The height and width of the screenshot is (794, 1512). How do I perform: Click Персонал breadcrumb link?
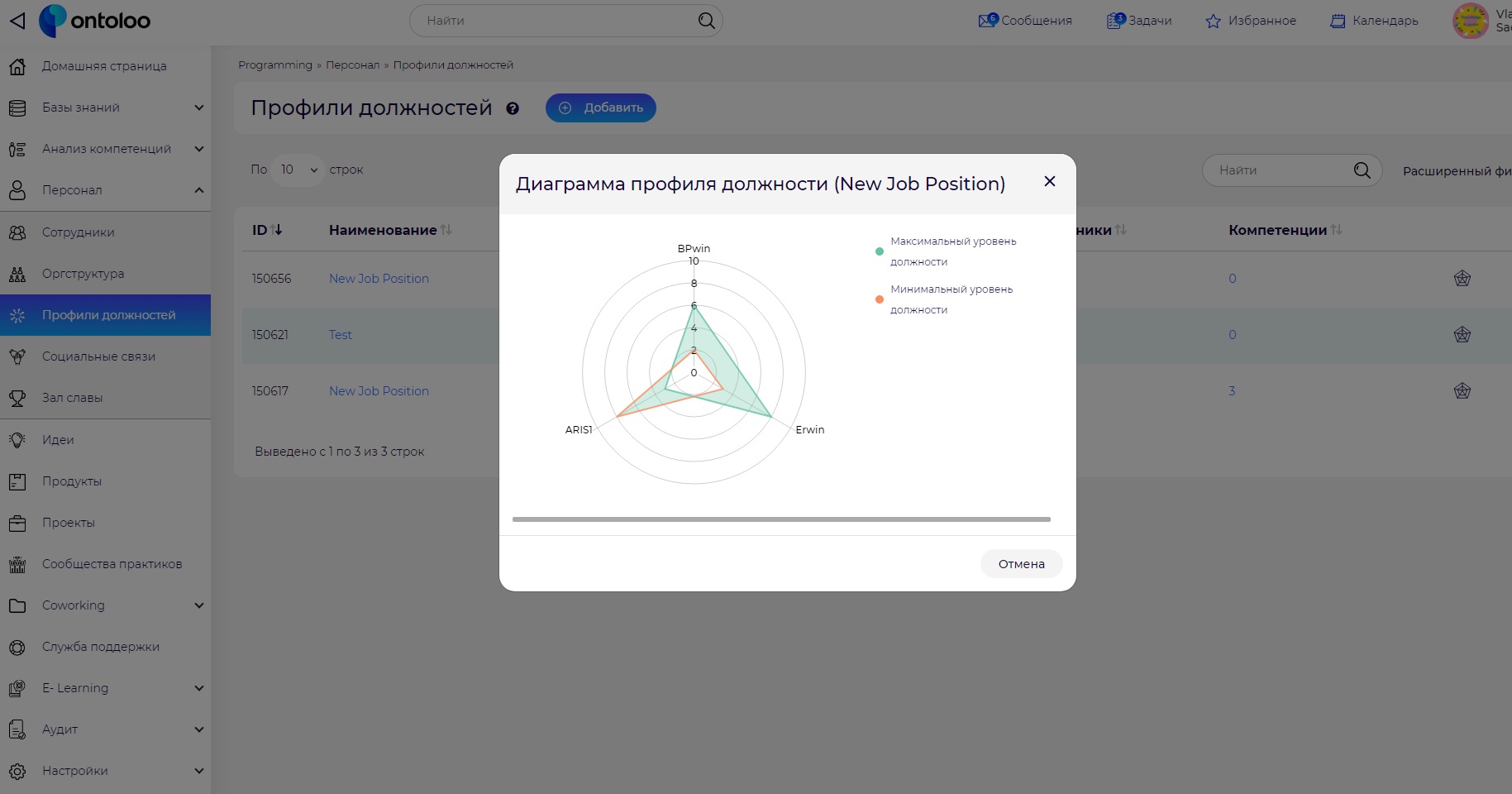(x=352, y=65)
